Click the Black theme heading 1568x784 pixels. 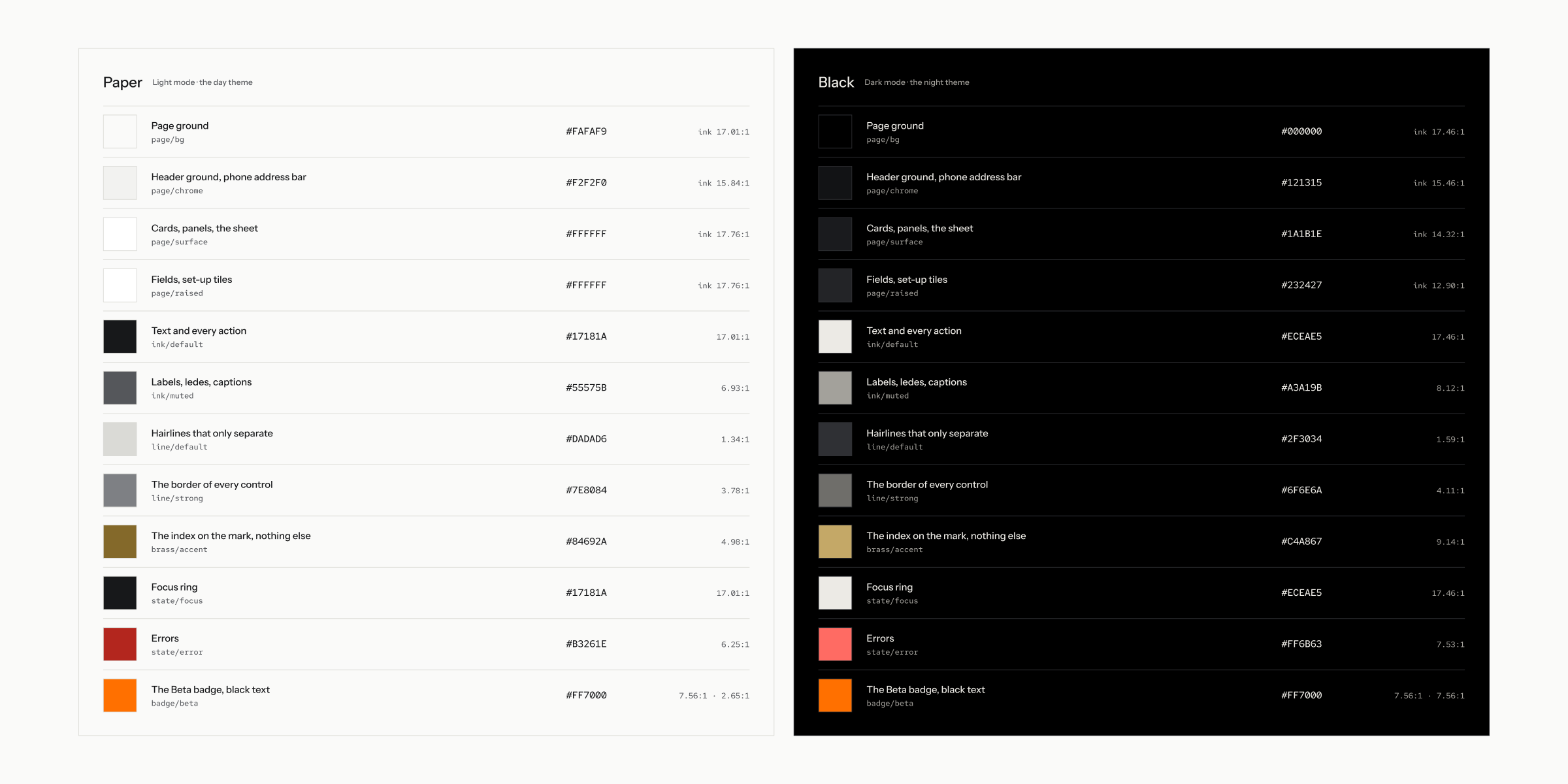(836, 82)
